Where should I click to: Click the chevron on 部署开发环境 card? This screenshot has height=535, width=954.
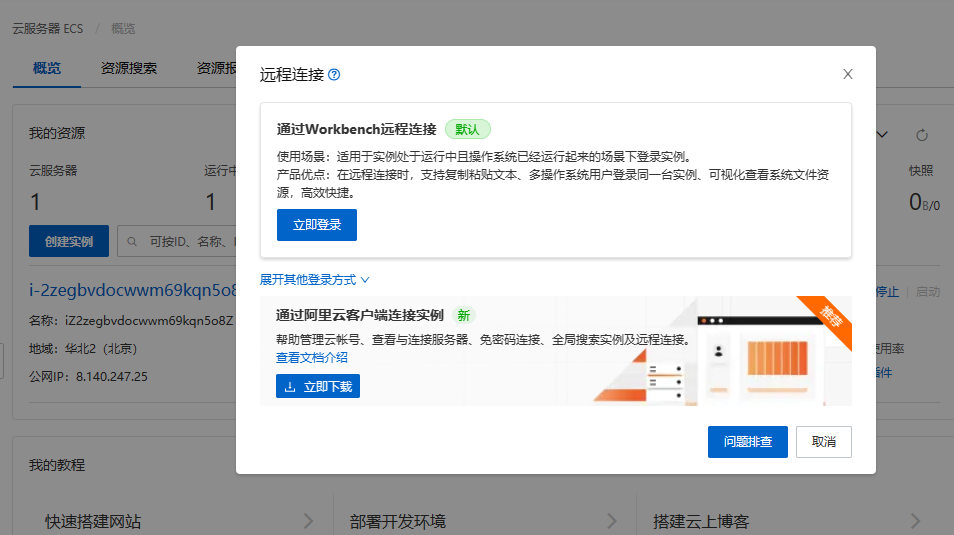pyautogui.click(x=611, y=521)
